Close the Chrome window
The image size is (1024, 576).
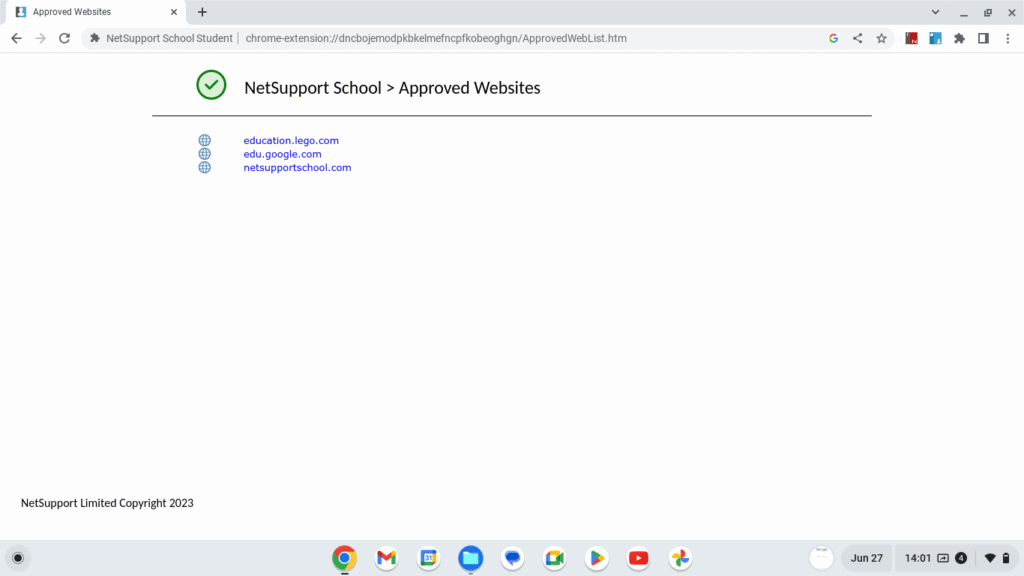[x=1012, y=12]
